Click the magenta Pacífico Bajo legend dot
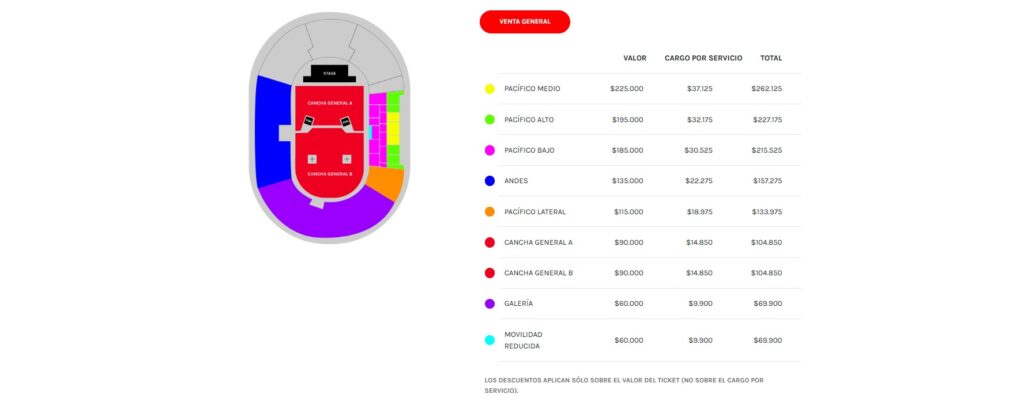 click(x=489, y=150)
